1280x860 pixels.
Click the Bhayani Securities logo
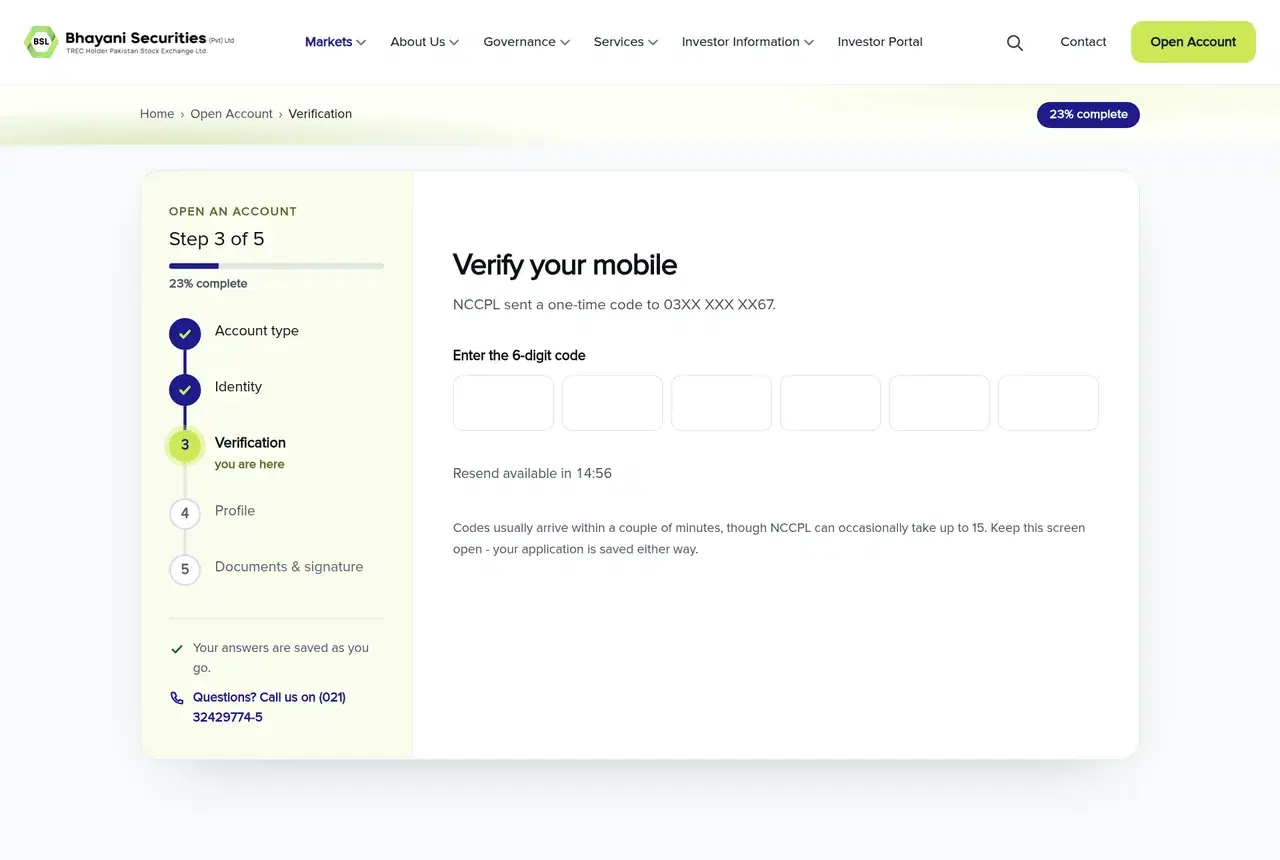coord(129,42)
